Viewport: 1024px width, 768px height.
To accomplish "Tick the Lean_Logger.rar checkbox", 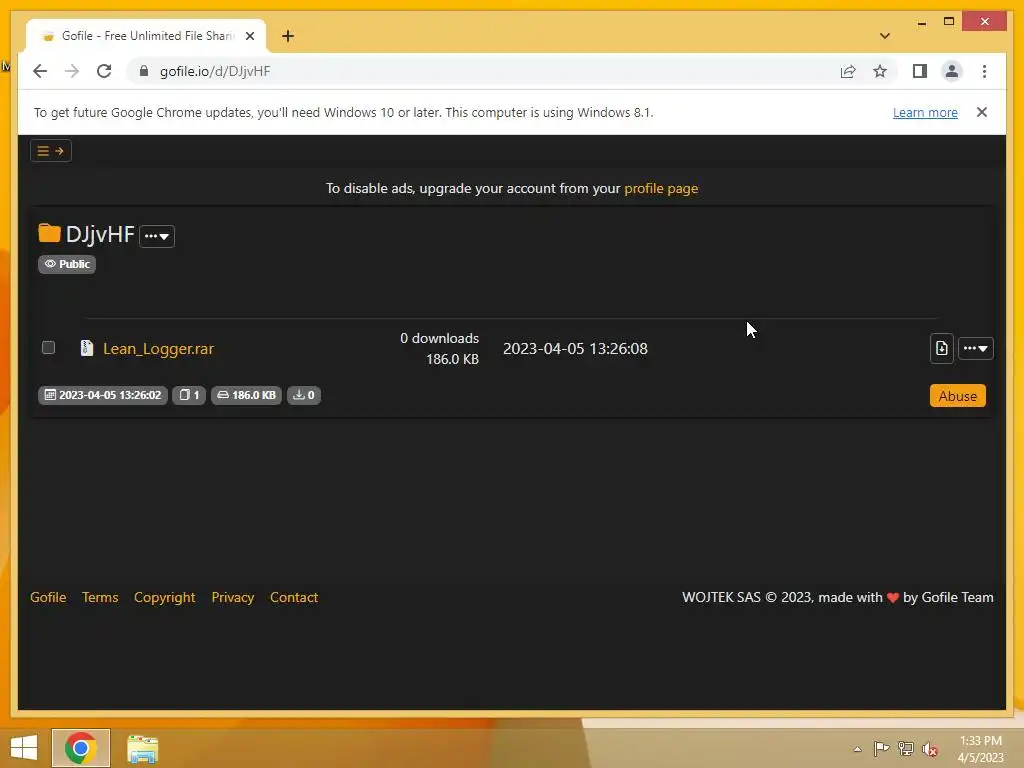I will (x=48, y=347).
